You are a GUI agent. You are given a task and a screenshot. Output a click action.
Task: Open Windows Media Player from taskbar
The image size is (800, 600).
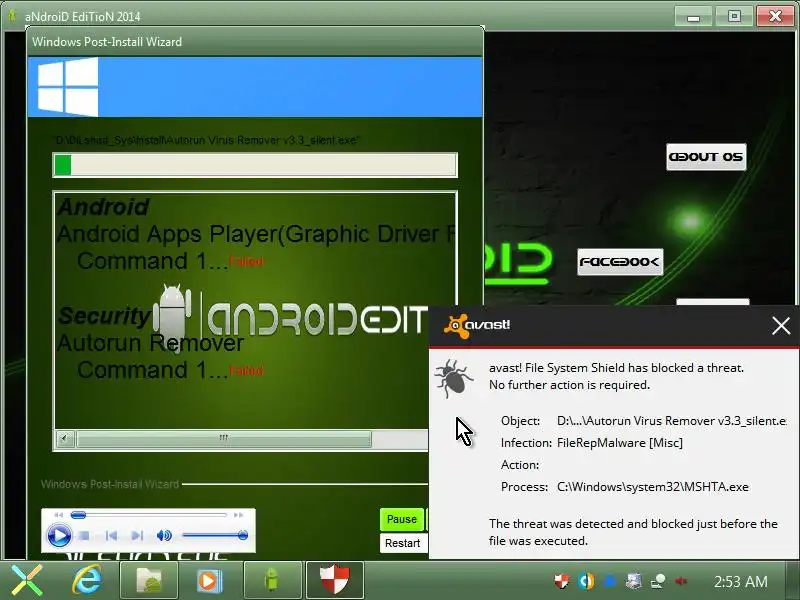[x=210, y=581]
